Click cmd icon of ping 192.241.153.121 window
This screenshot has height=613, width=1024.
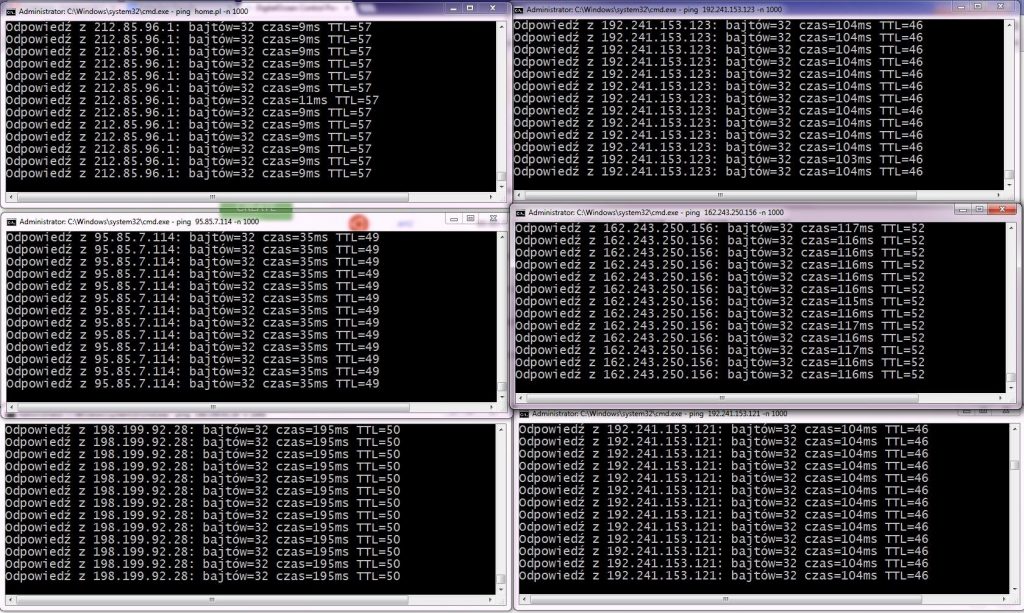[x=524, y=414]
